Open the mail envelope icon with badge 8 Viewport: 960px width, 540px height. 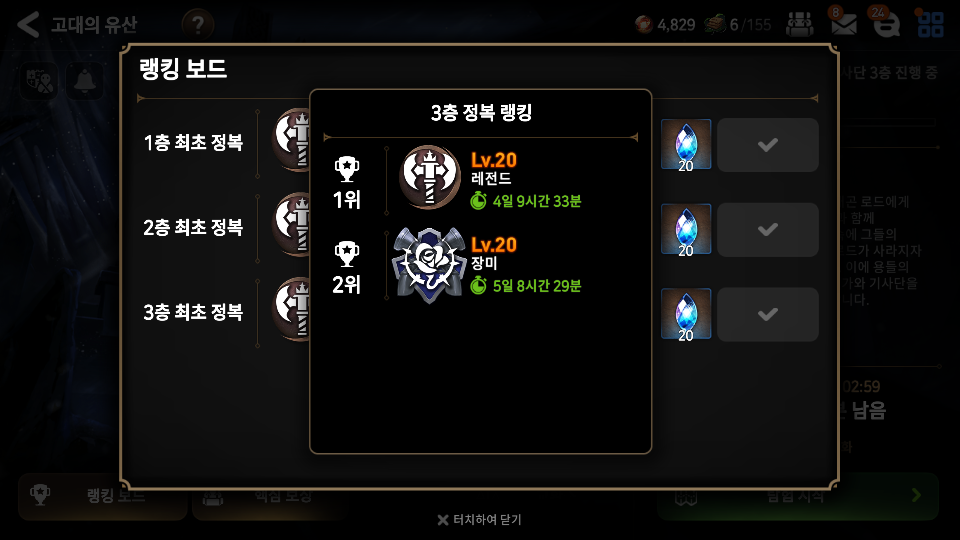click(843, 23)
